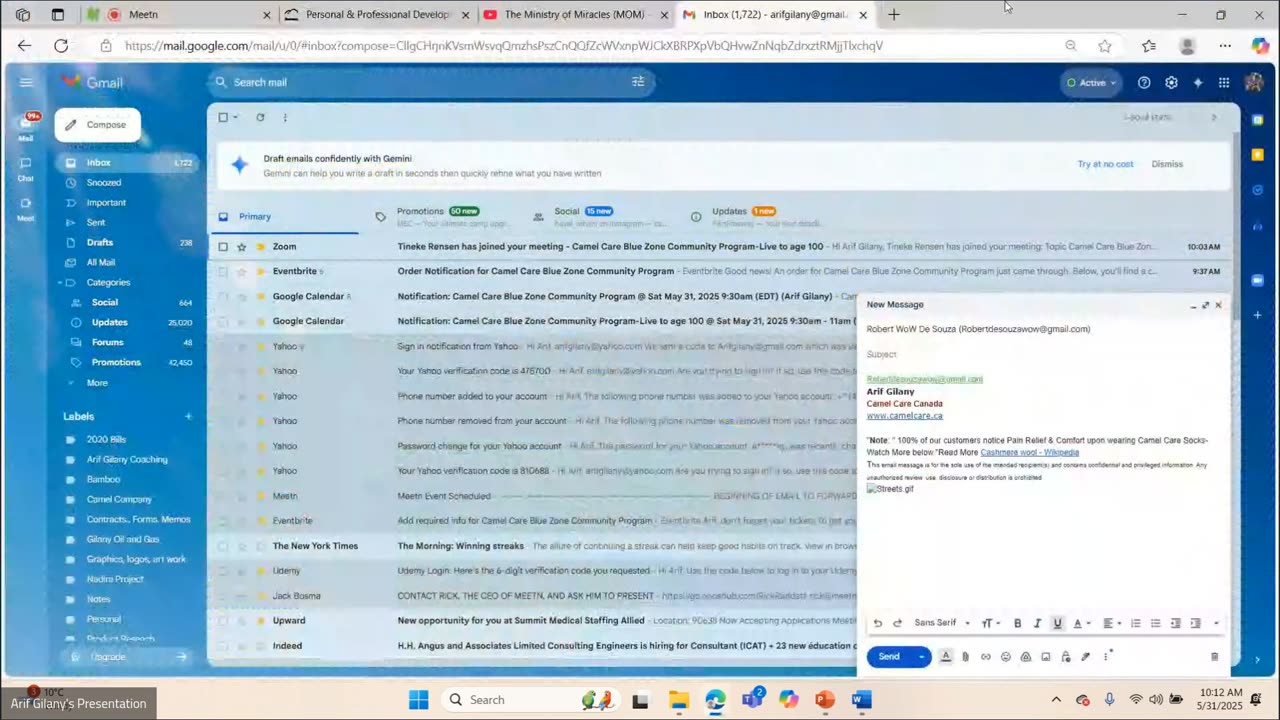Tick the select-all checkbox in the inbox toolbar
This screenshot has height=720, width=1280.
click(x=224, y=117)
